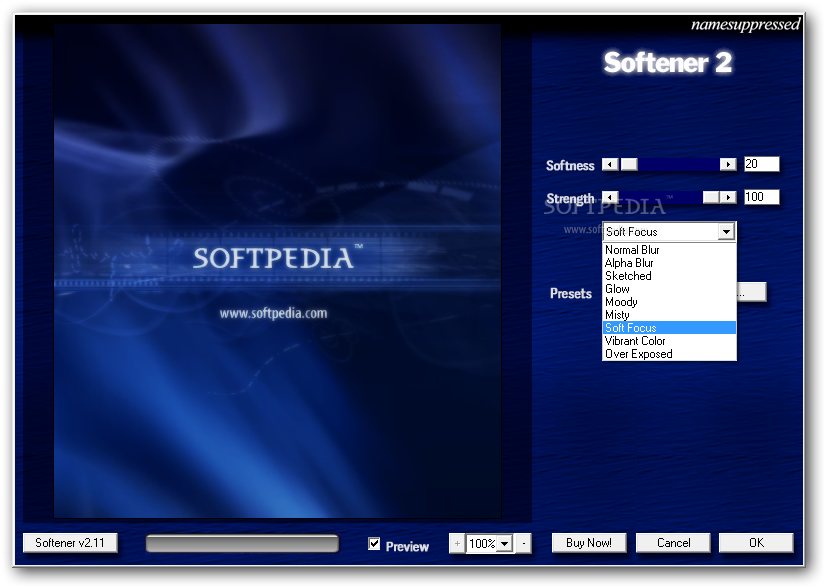This screenshot has height=588, width=826.
Task: Open the Soft Focus mode dropdown arrow
Action: click(x=726, y=232)
